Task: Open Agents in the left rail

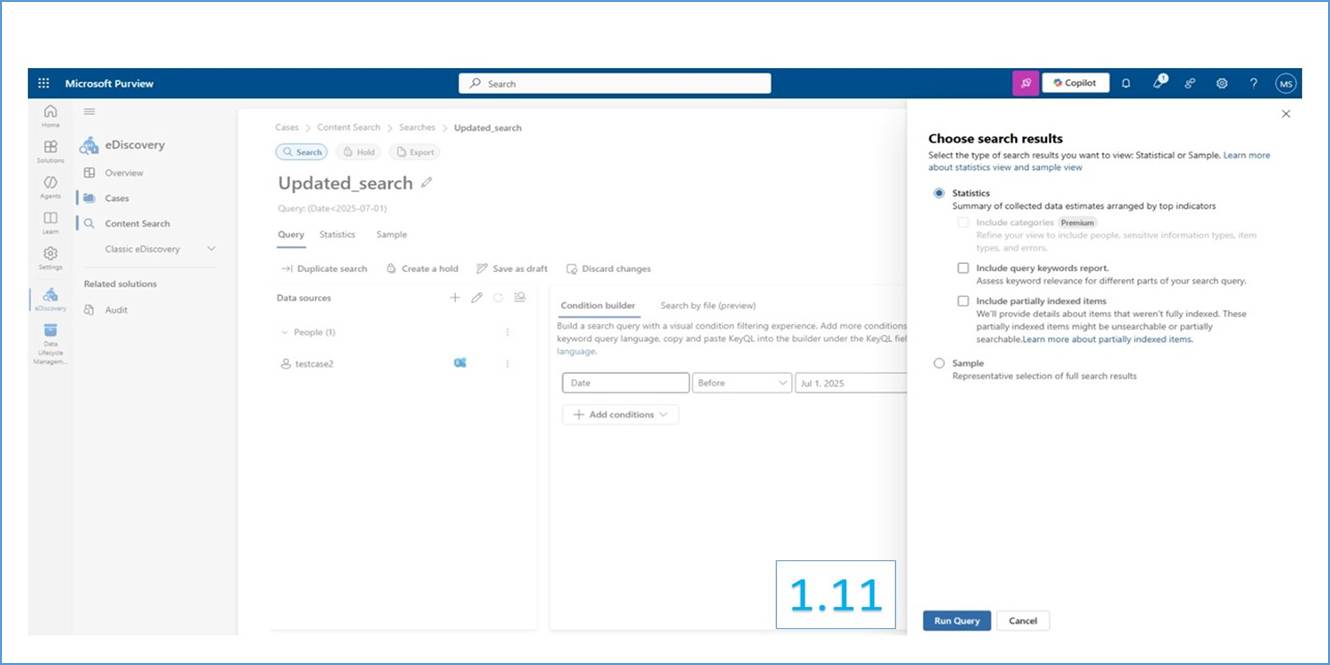Action: [x=50, y=187]
